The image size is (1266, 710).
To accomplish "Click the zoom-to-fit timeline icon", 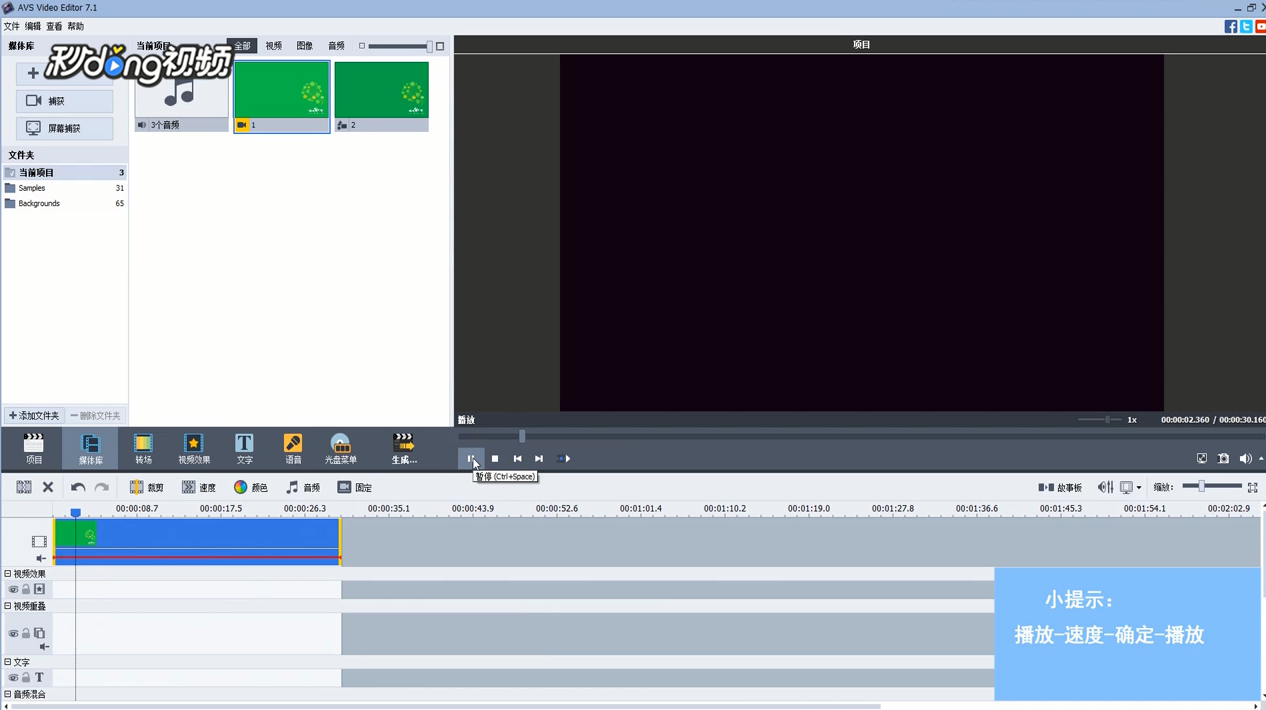I will point(1252,487).
